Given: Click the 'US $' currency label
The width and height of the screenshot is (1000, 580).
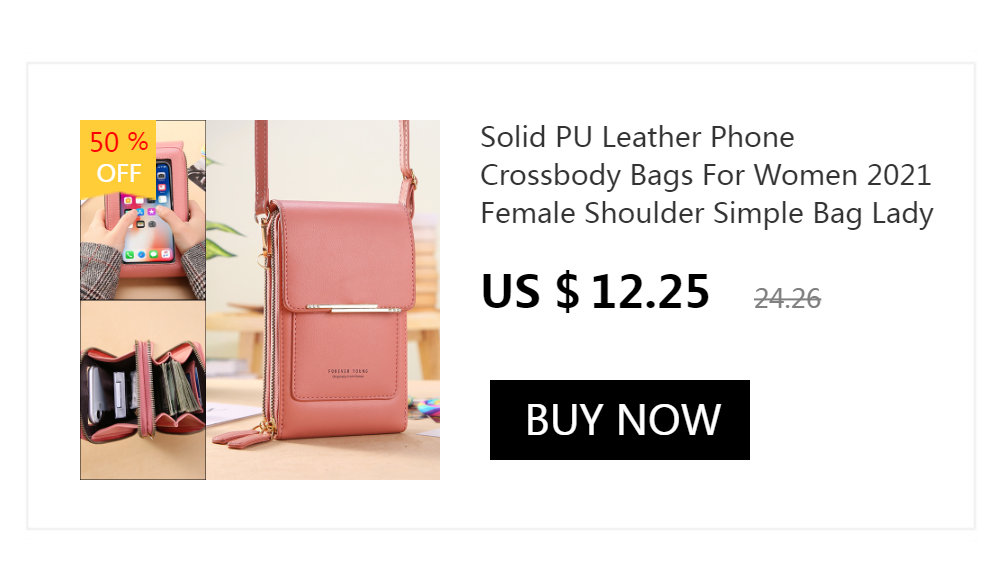Looking at the screenshot, I should (530, 292).
